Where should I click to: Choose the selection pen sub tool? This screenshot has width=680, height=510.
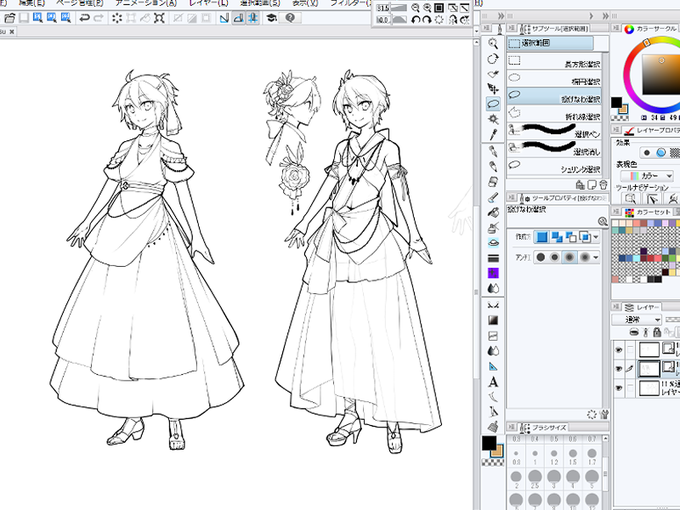click(554, 131)
